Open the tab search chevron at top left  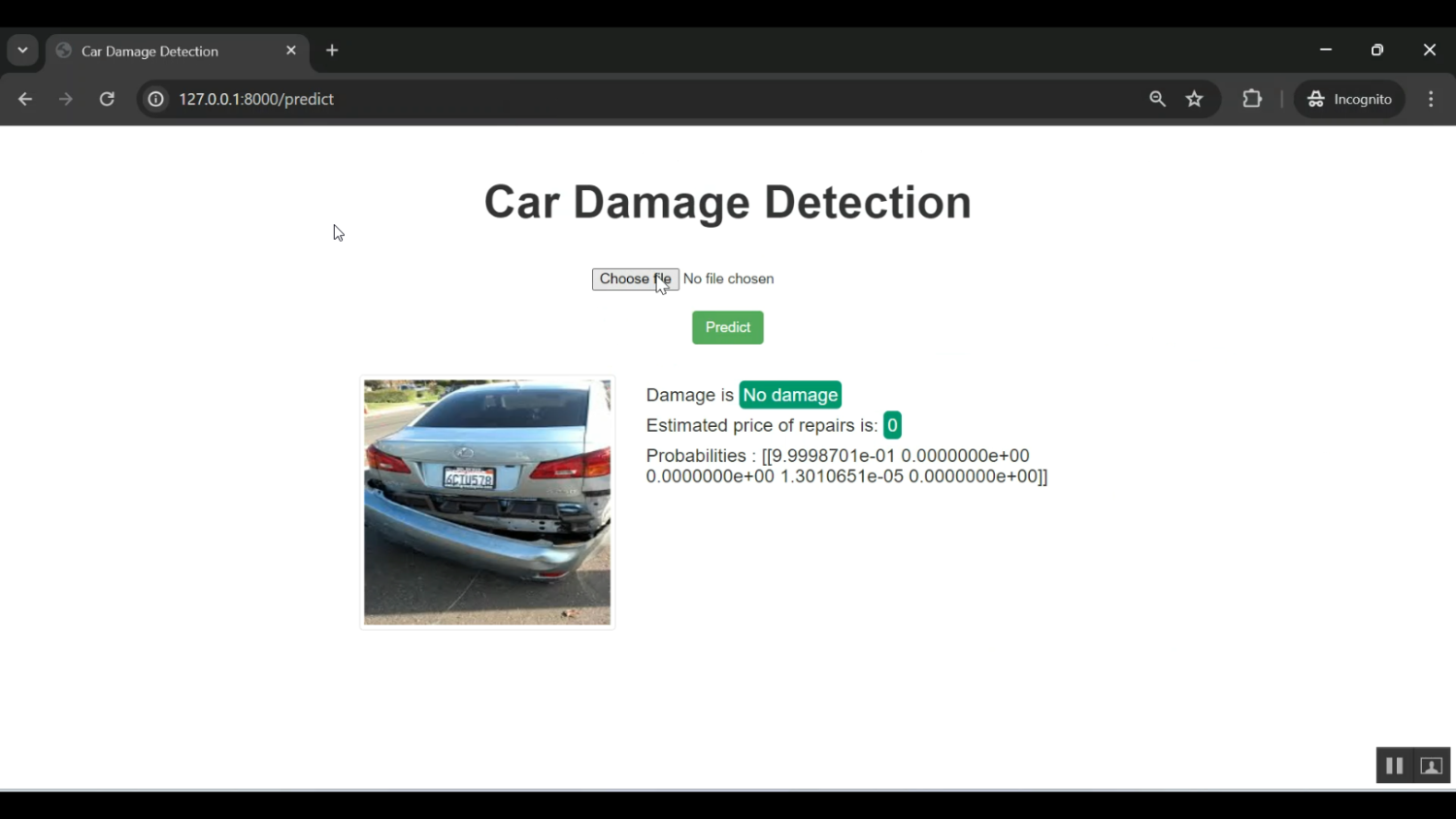pos(22,49)
